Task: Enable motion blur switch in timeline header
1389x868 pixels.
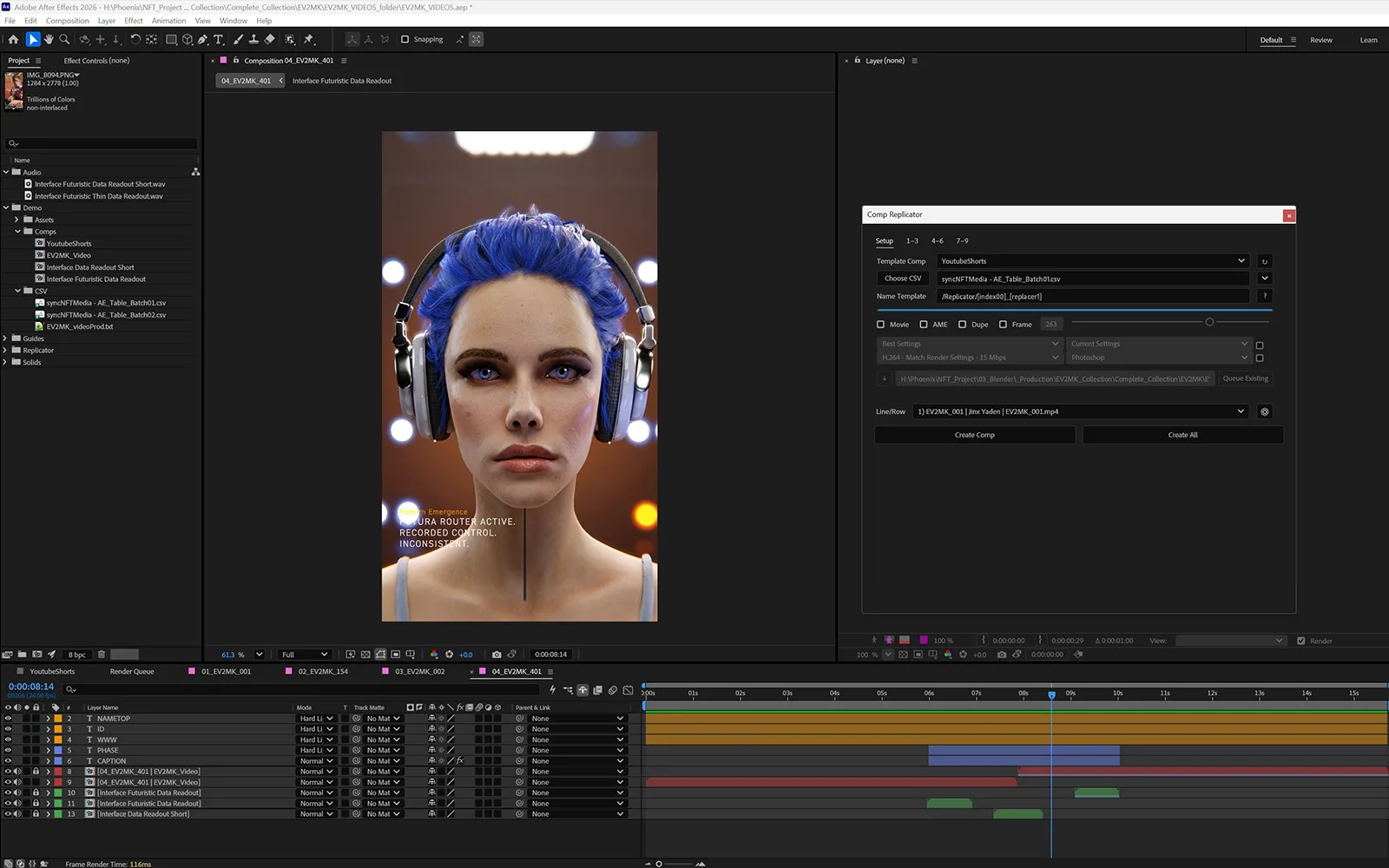Action: [x=613, y=690]
